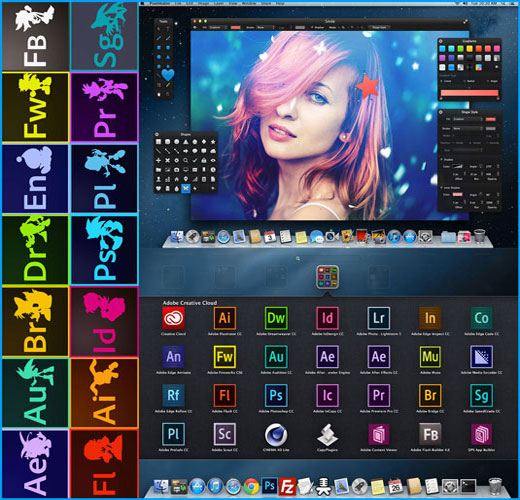Launch Adobe Prelude (Pl) icon in the folder
The height and width of the screenshot is (500, 520).
[x=173, y=434]
